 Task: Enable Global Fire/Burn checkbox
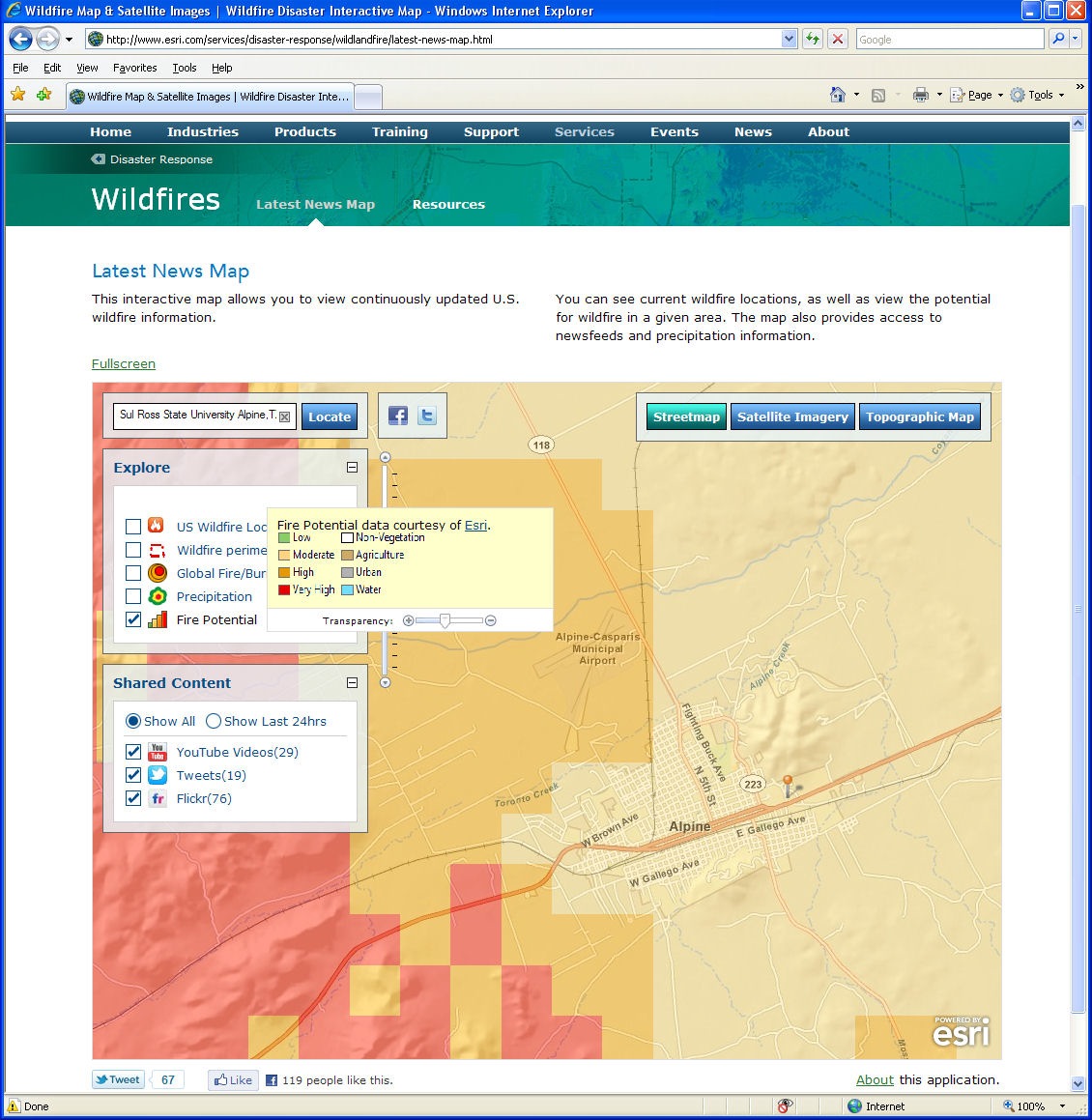coord(132,573)
